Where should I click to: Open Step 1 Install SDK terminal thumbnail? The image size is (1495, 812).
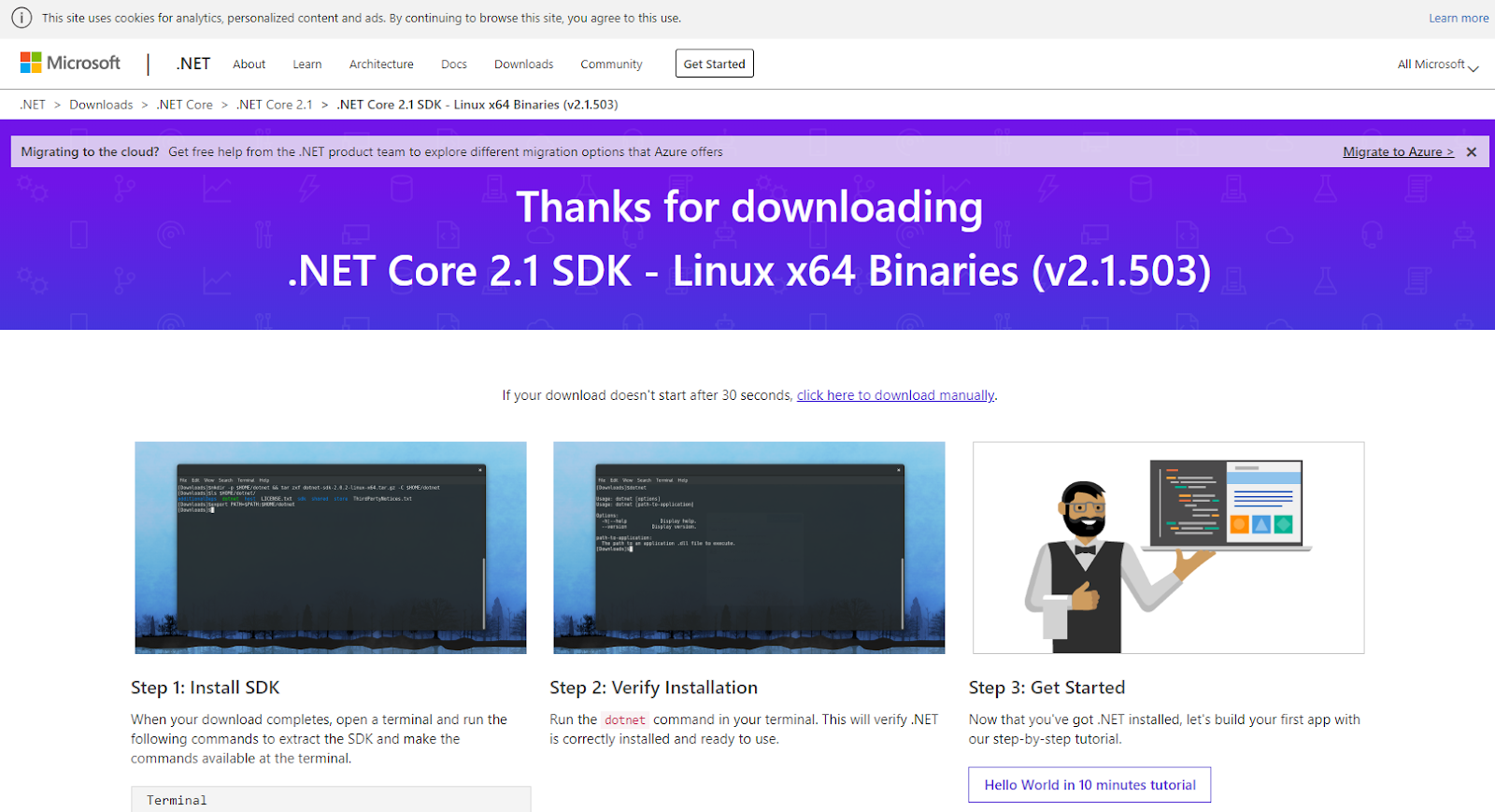(331, 548)
